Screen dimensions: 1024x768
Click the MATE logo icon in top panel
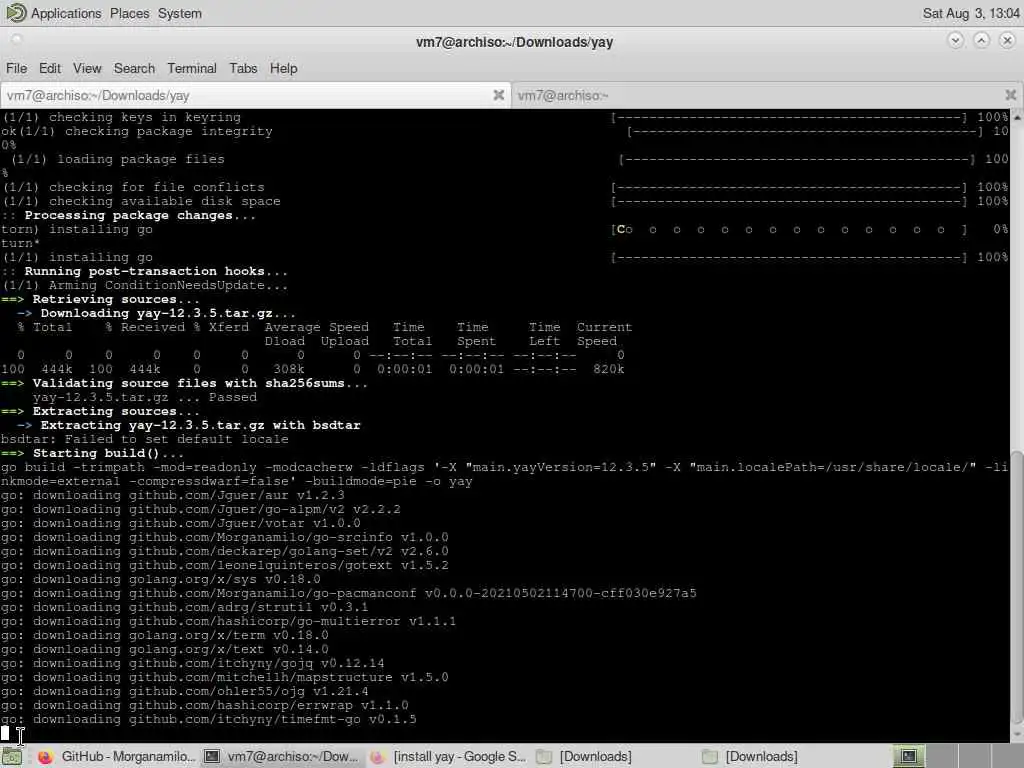15,12
